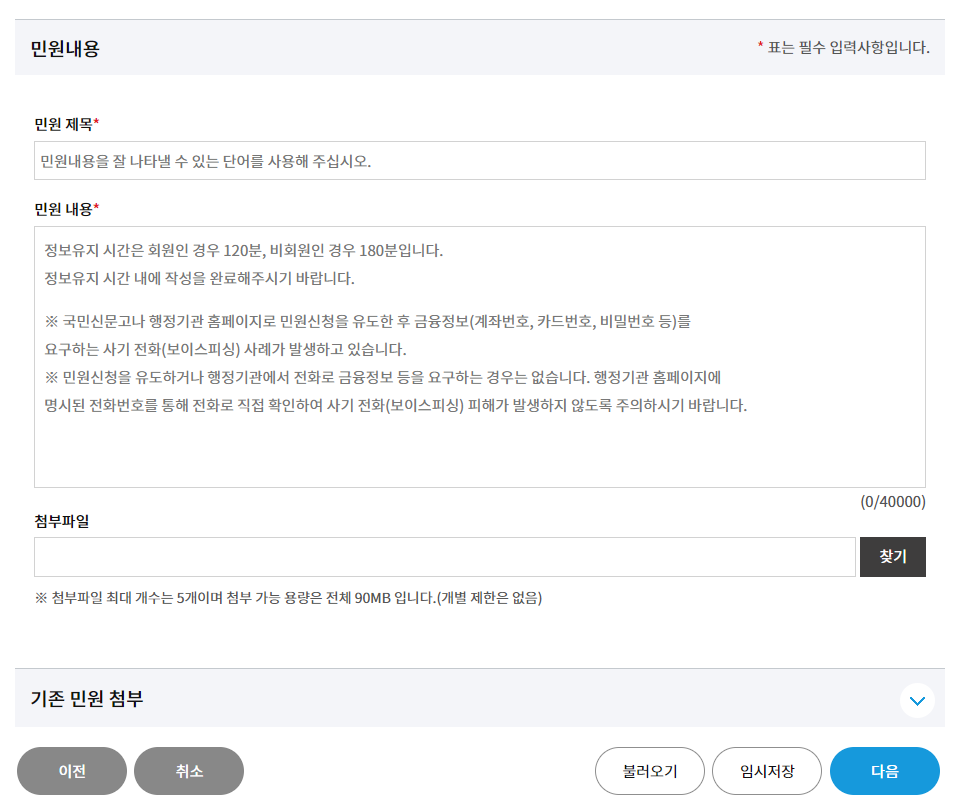This screenshot has width=959, height=812.
Task: Click the 민원 제목 label
Action: [66, 125]
